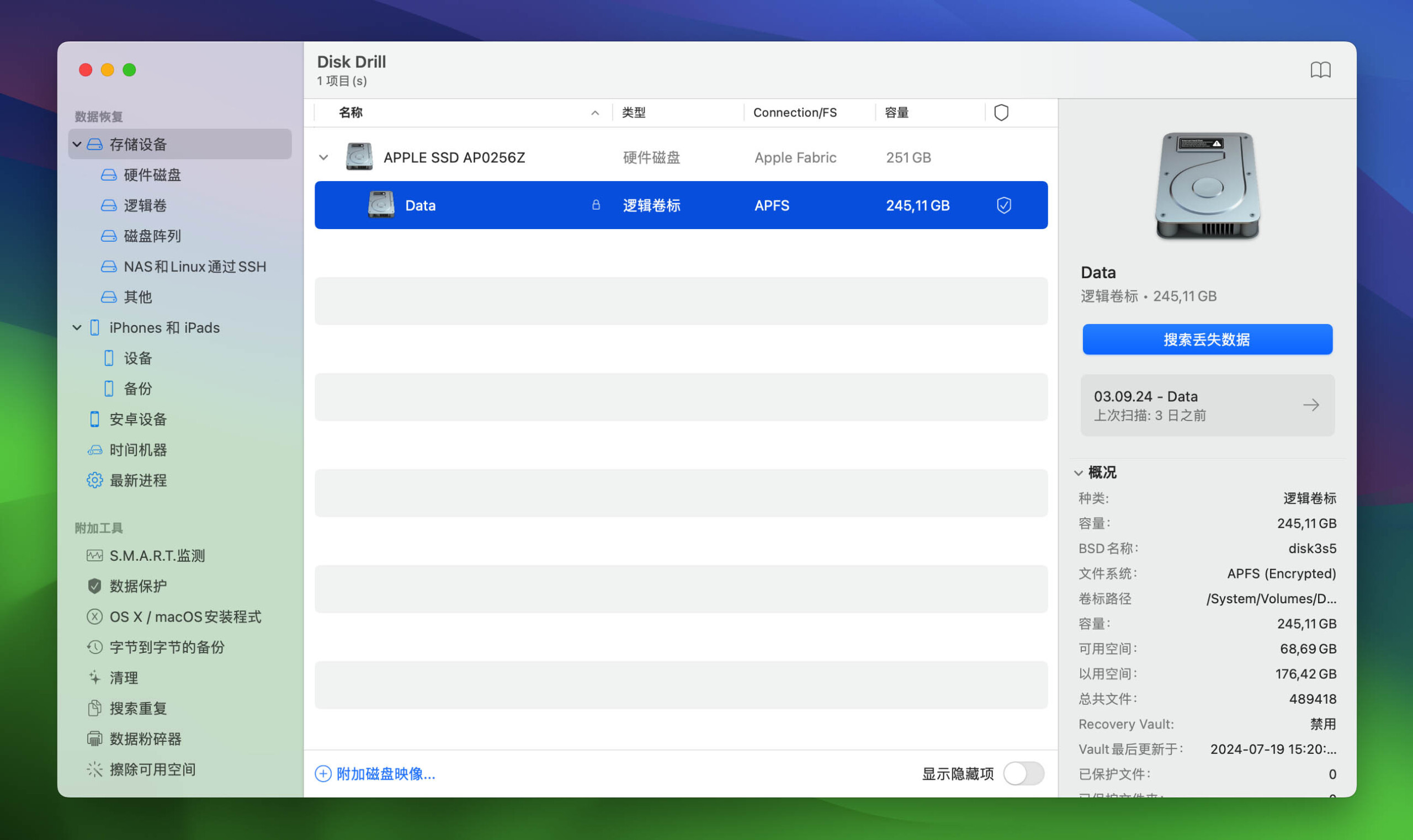
Task: Click the /System/Volumes/D... path value
Action: coord(1271,599)
